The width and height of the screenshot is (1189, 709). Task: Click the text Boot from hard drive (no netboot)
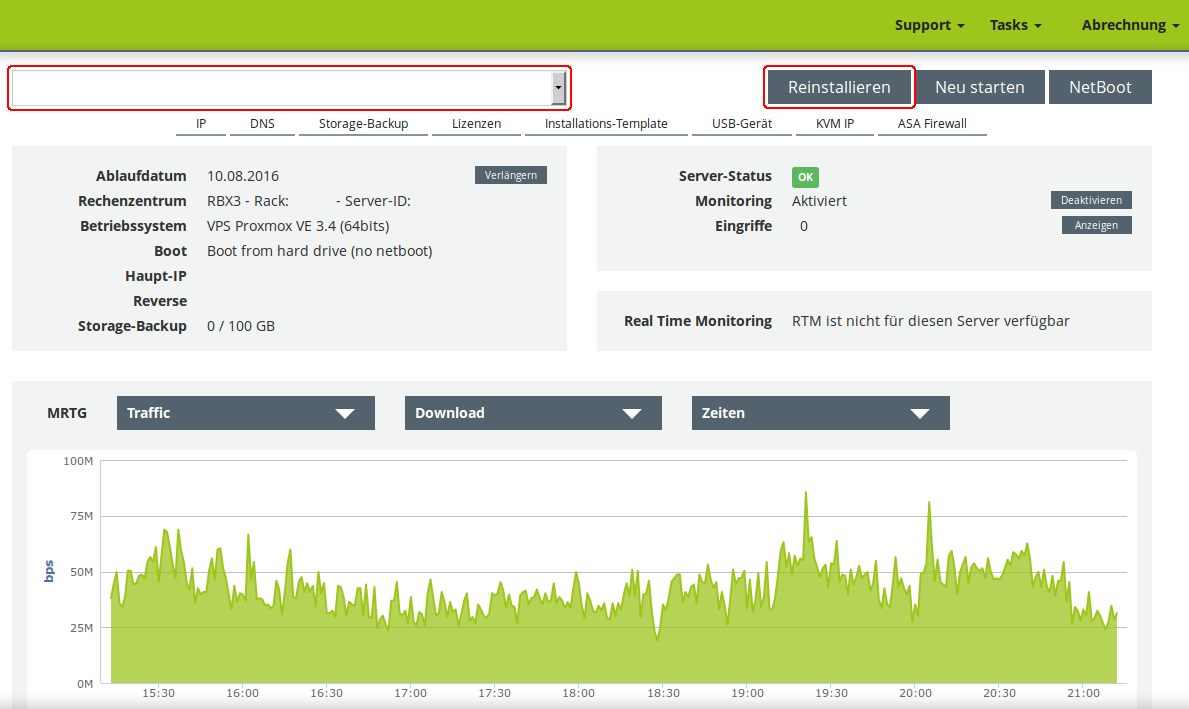pos(319,251)
